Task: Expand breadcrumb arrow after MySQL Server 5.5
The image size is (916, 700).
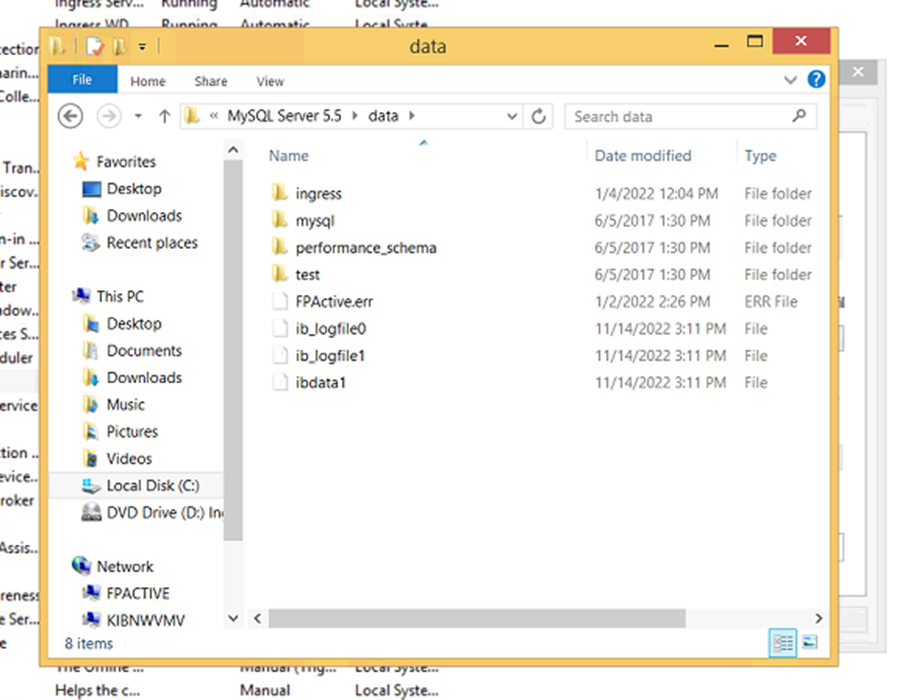Action: point(355,116)
